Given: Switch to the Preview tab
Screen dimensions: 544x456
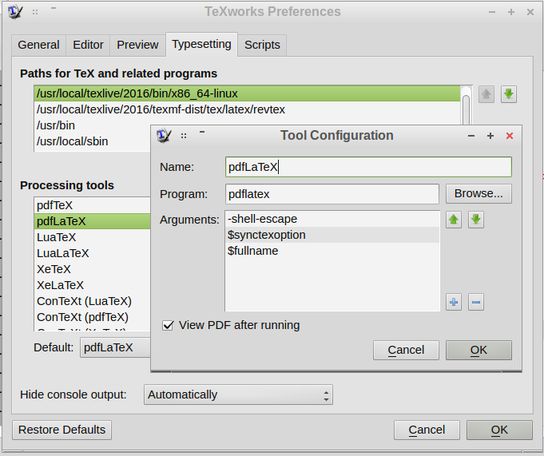Looking at the screenshot, I should [x=137, y=45].
